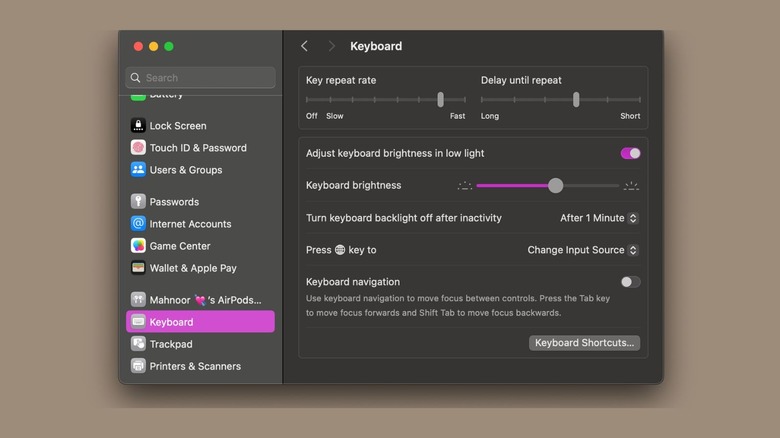The height and width of the screenshot is (438, 780).
Task: Click the Game Center icon
Action: click(138, 246)
